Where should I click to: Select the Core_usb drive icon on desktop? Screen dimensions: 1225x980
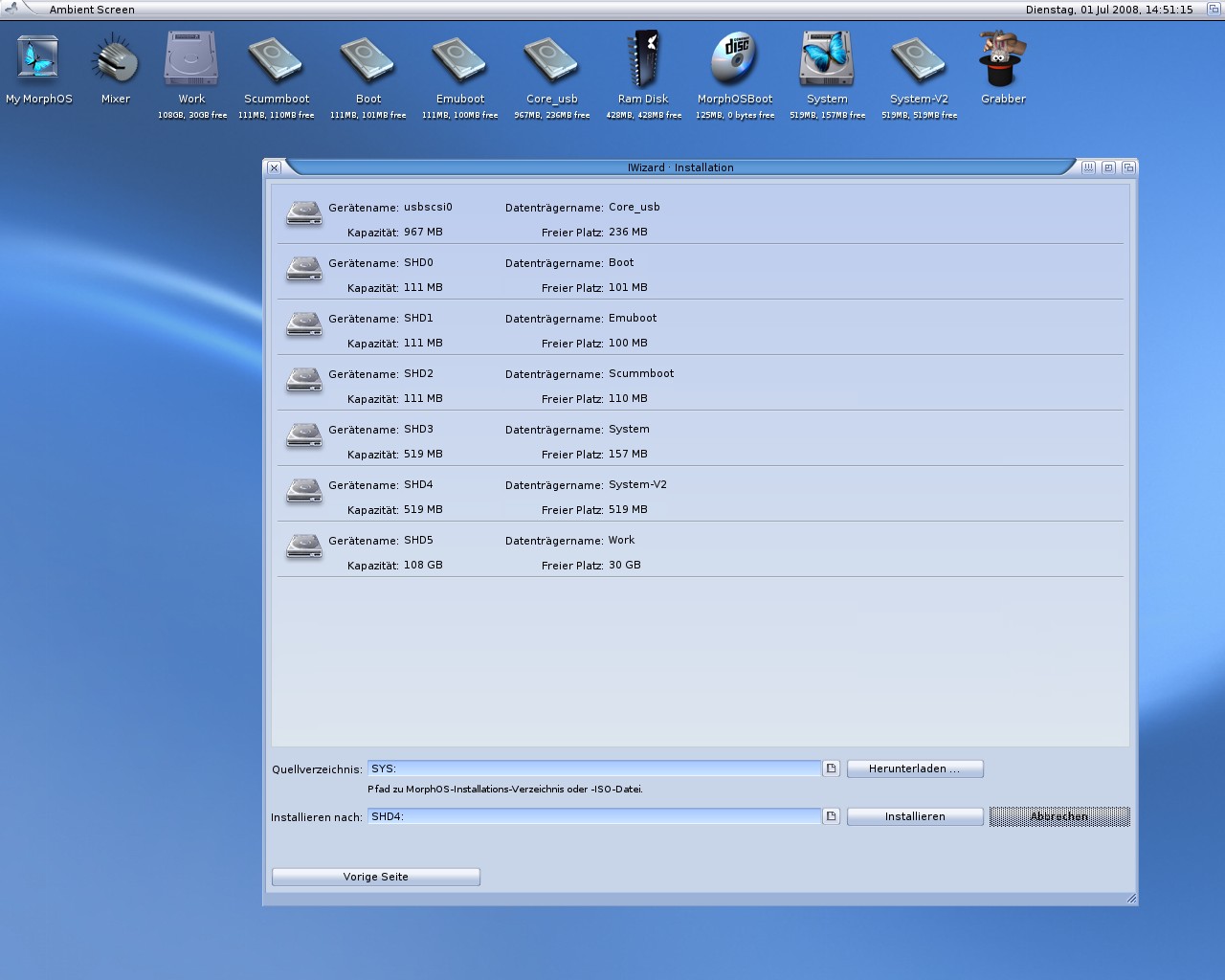[x=551, y=59]
